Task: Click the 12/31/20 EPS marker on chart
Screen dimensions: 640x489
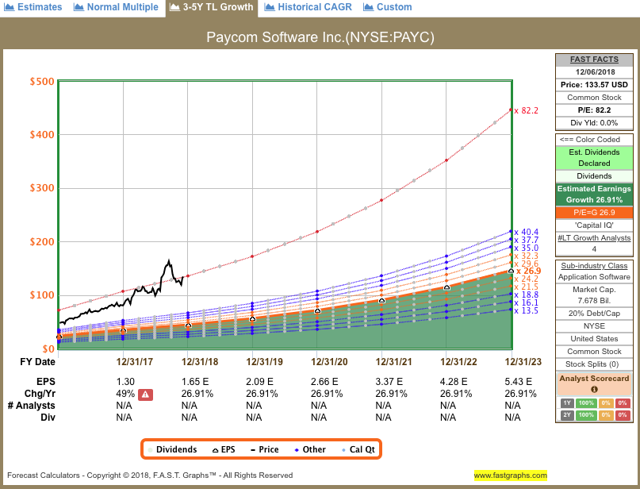Action: (x=318, y=311)
